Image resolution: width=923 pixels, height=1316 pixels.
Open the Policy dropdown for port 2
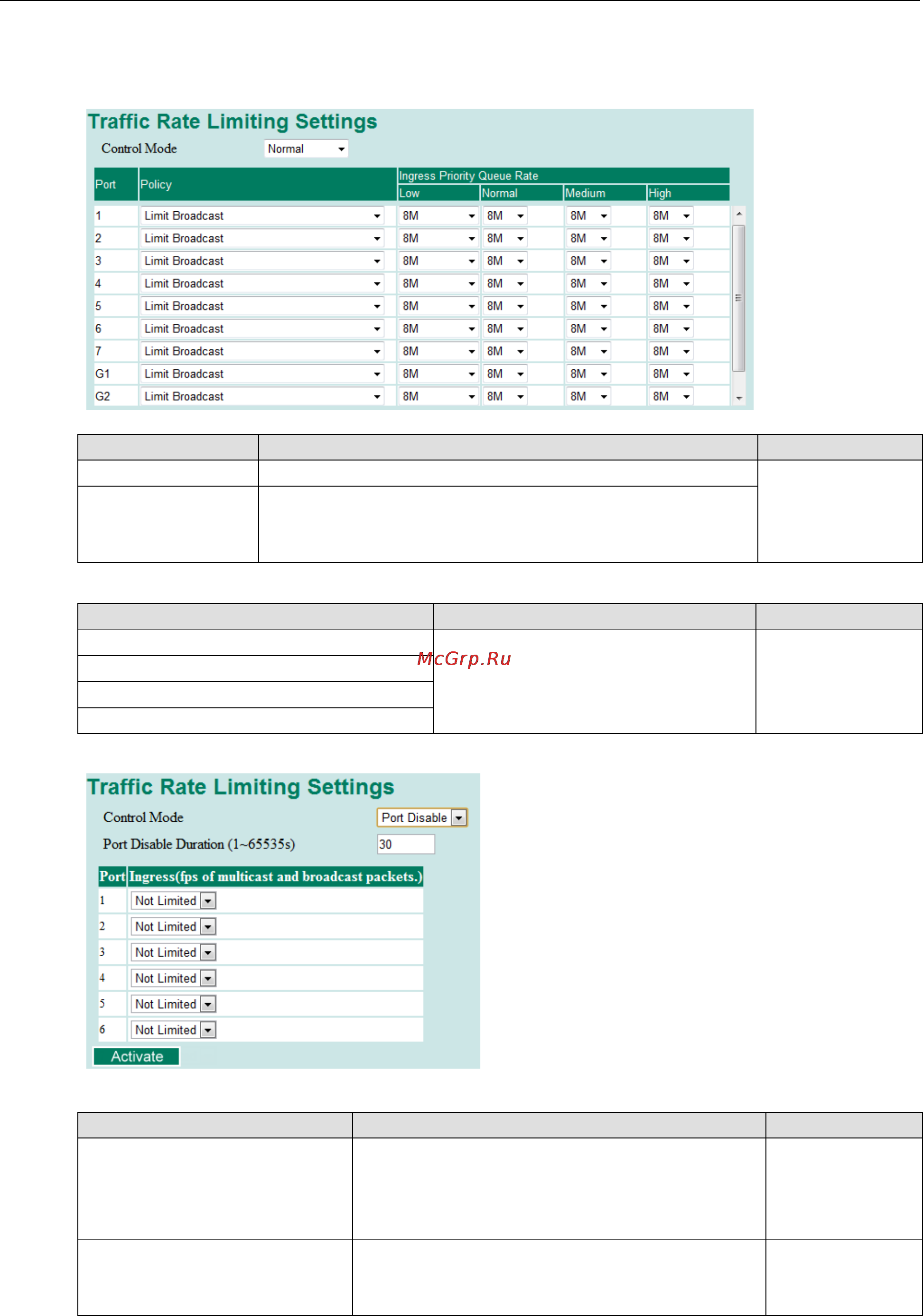click(x=262, y=238)
